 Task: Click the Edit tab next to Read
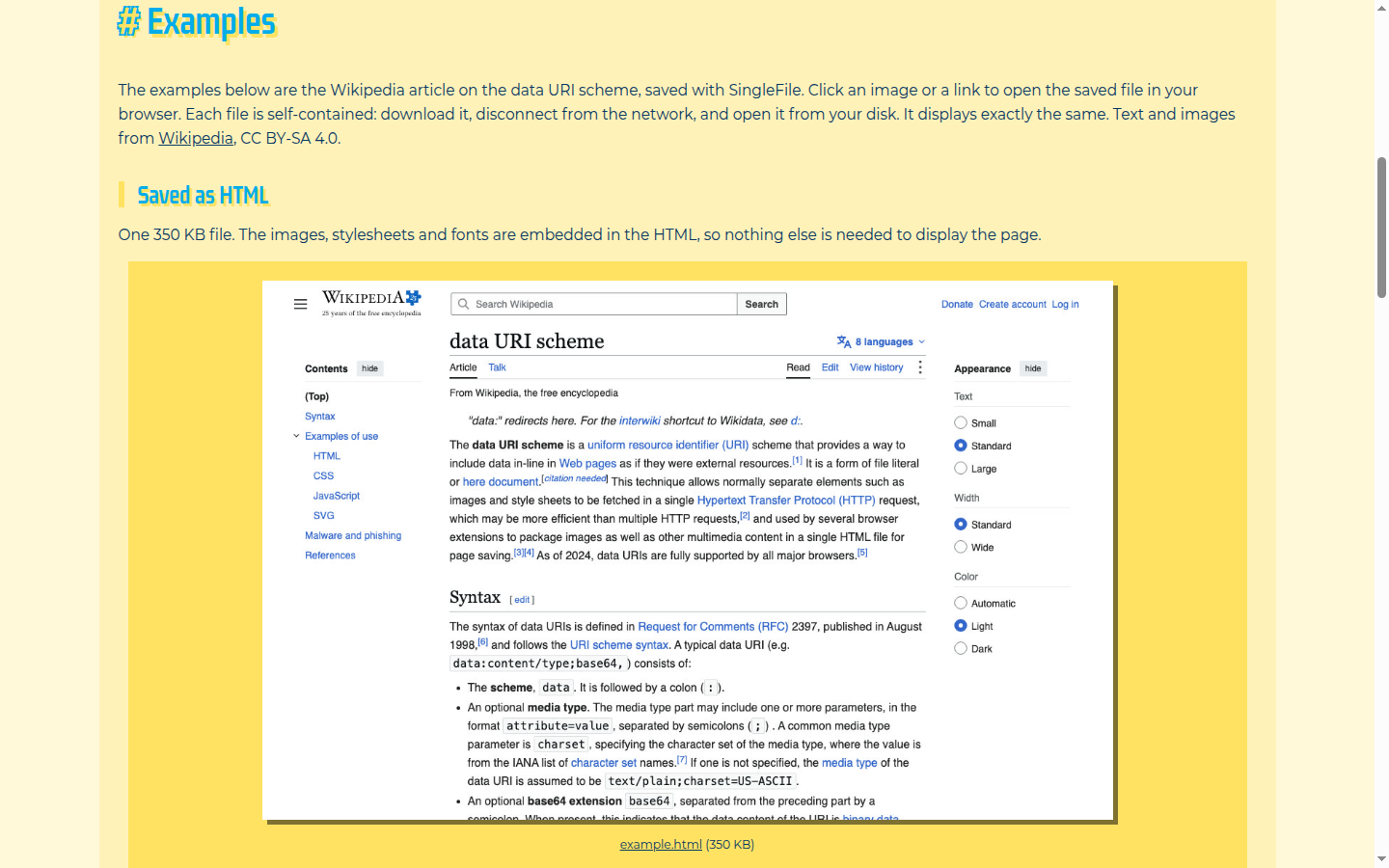pyautogui.click(x=831, y=367)
